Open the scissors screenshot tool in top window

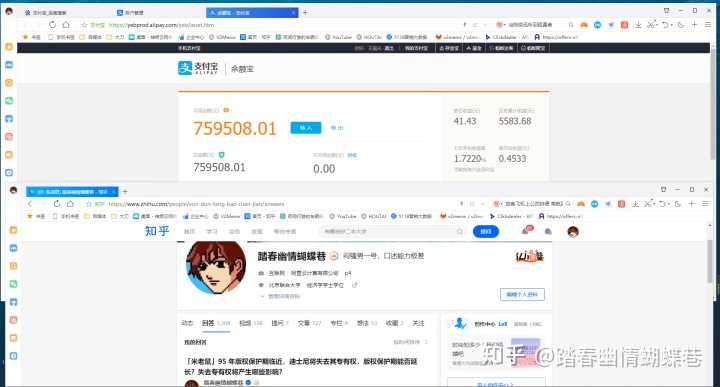click(651, 25)
